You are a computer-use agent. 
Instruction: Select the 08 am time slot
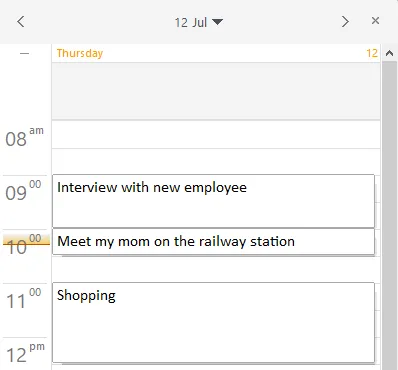tap(216, 135)
